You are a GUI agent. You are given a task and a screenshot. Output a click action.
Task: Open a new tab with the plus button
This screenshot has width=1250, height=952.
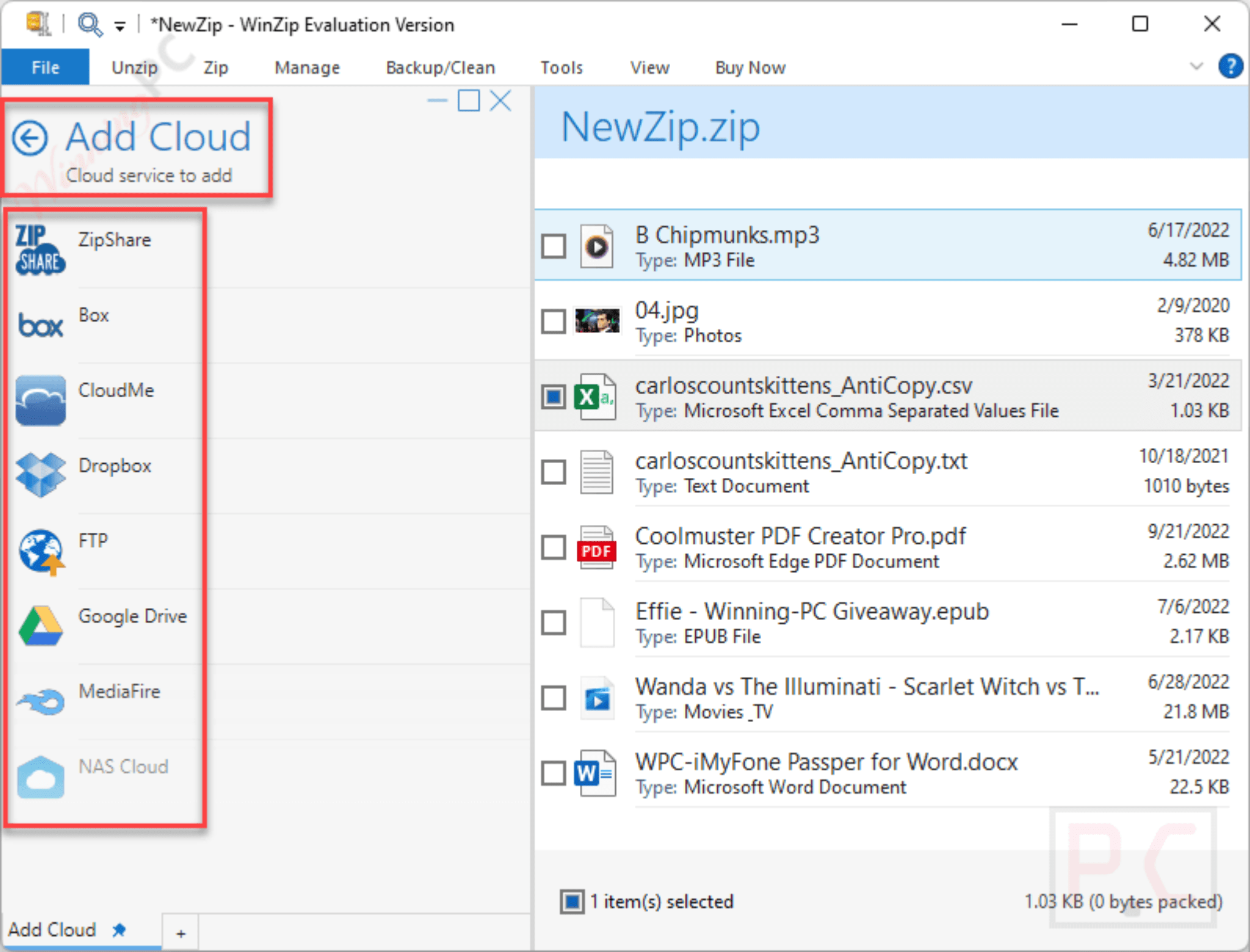pos(181,932)
